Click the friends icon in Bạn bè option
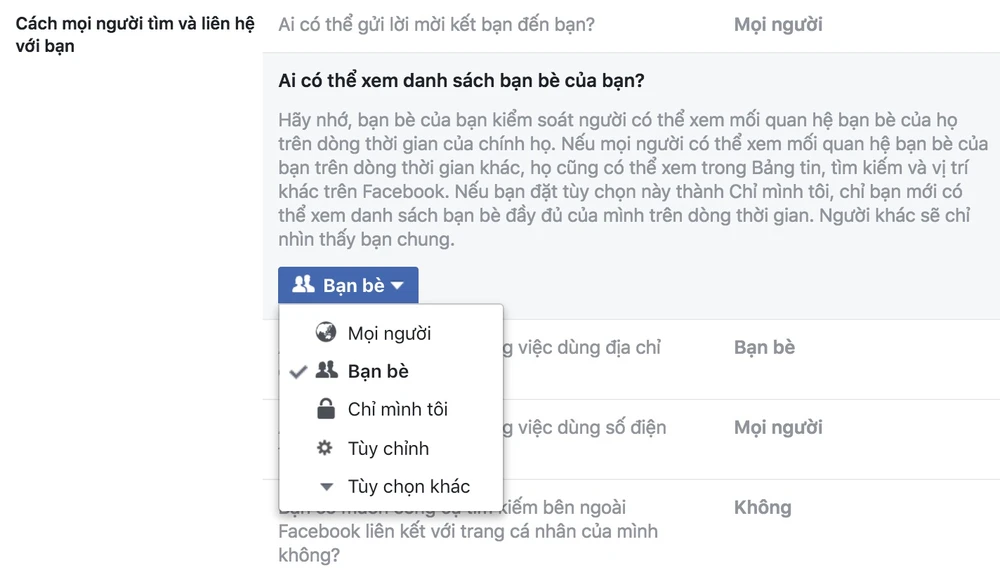This screenshot has height=570, width=1000. tap(326, 371)
